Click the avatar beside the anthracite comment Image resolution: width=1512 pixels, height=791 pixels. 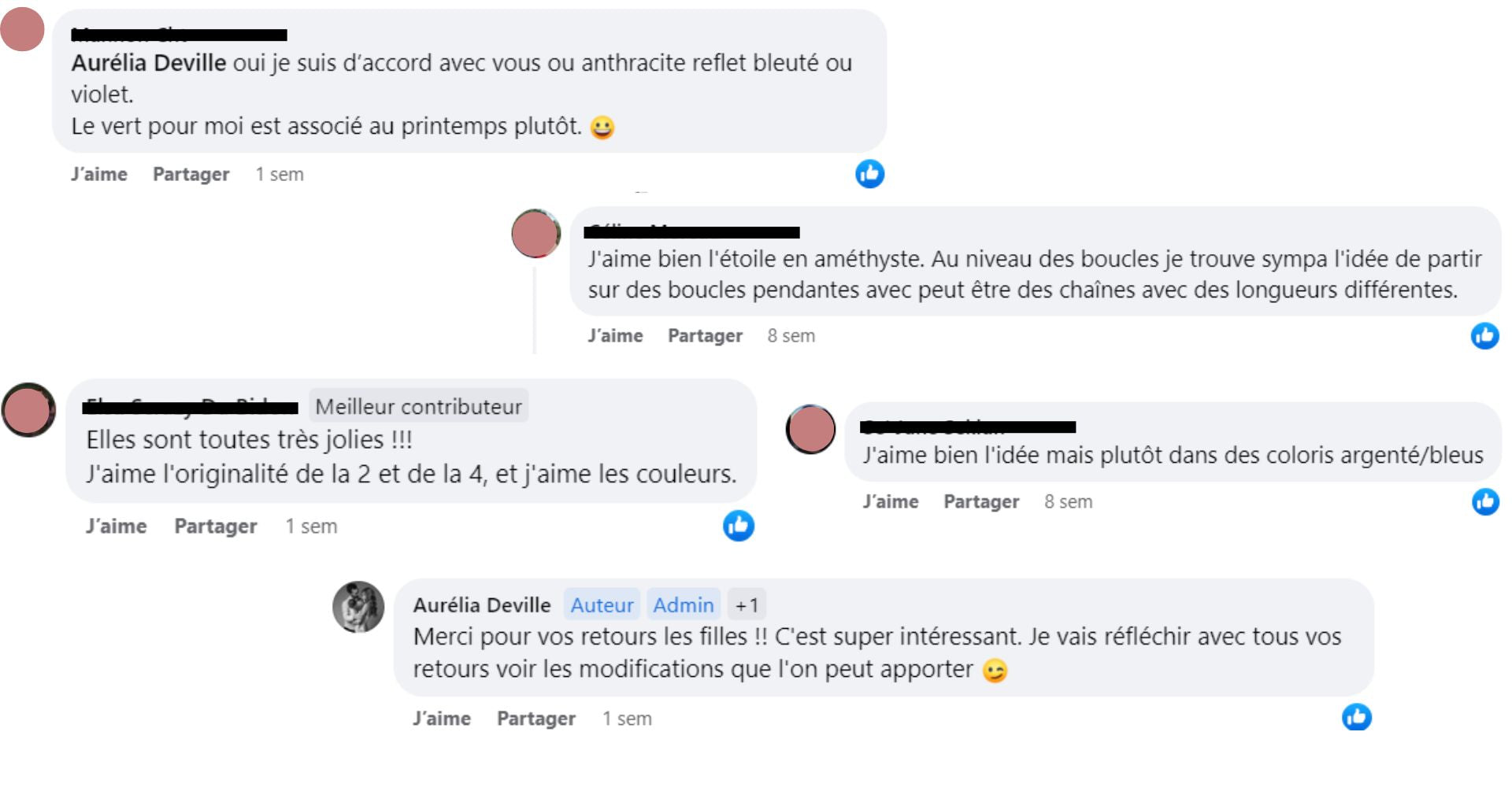tap(22, 30)
